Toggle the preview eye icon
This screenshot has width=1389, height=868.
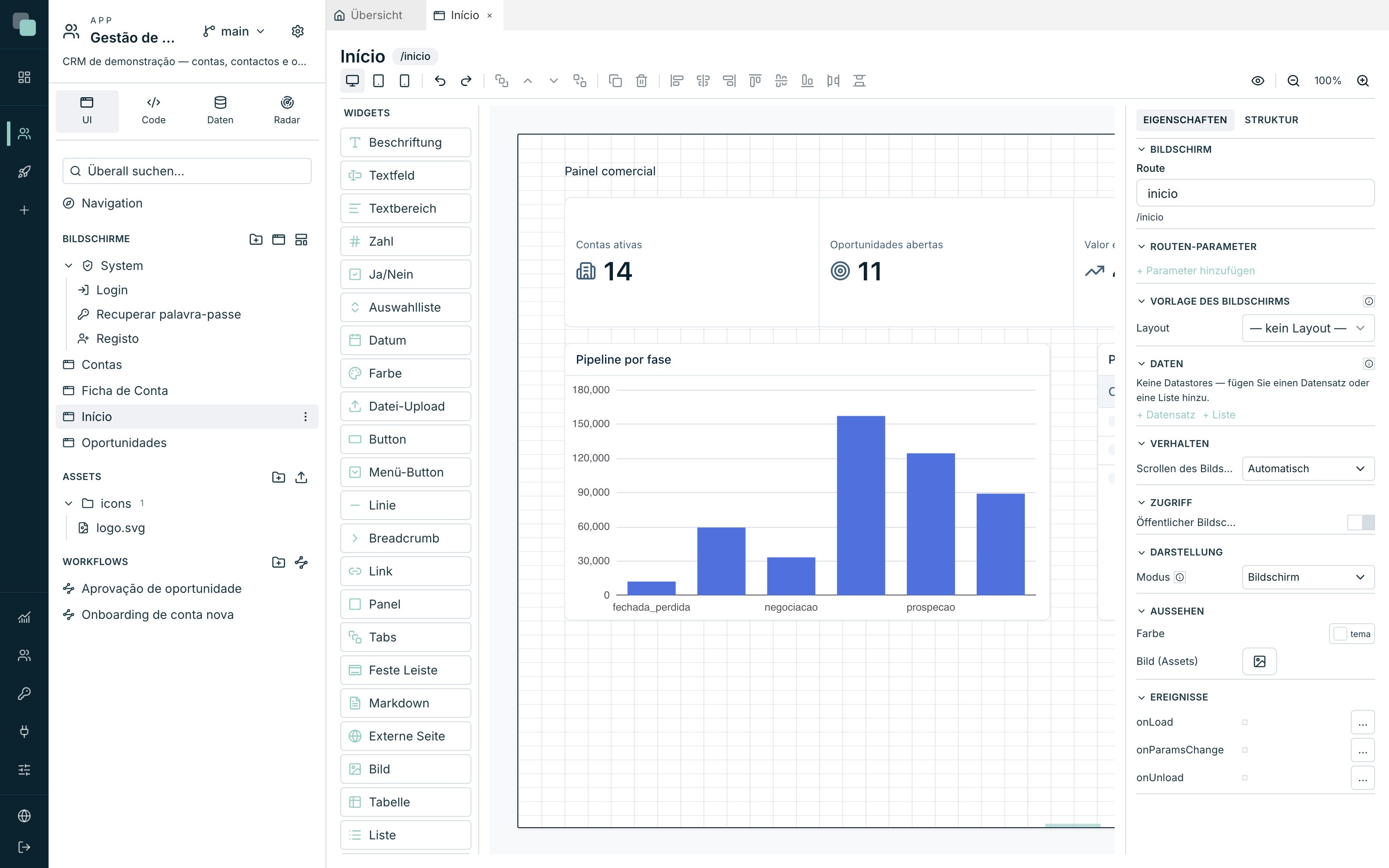[x=1257, y=81]
